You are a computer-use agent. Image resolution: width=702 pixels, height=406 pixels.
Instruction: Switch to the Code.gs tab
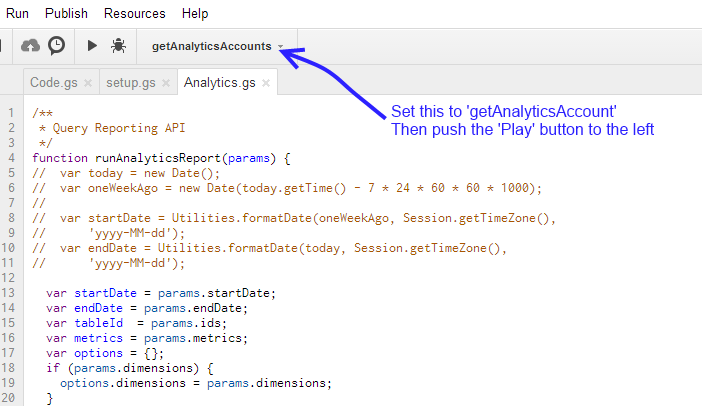[54, 82]
